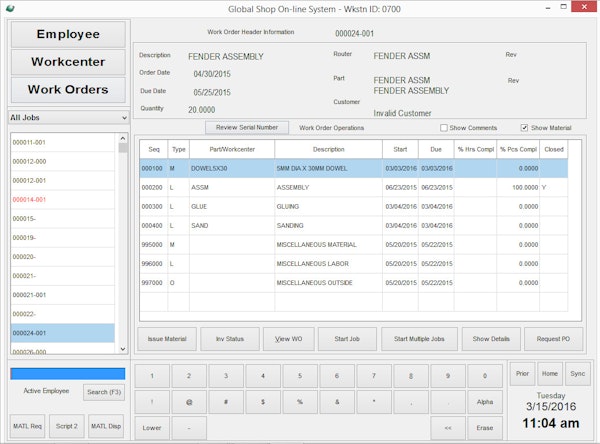
Task: Click the Inv Status button
Action: pyautogui.click(x=230, y=339)
